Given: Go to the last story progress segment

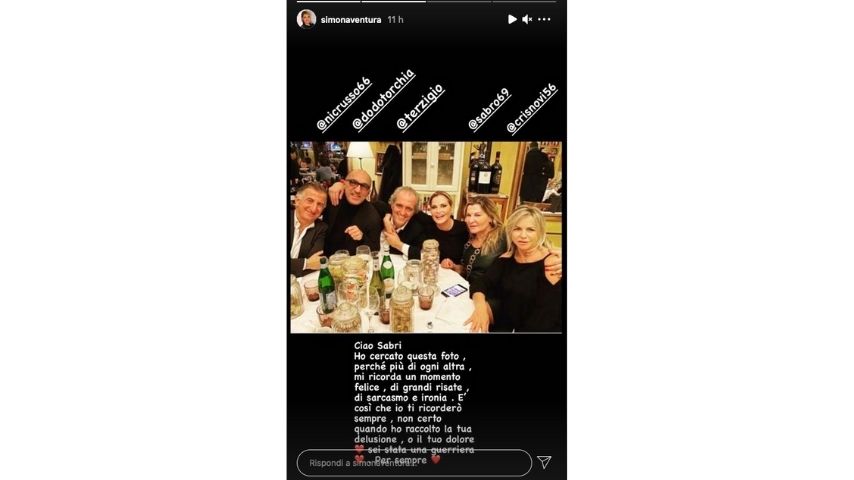Looking at the screenshot, I should (x=524, y=2).
